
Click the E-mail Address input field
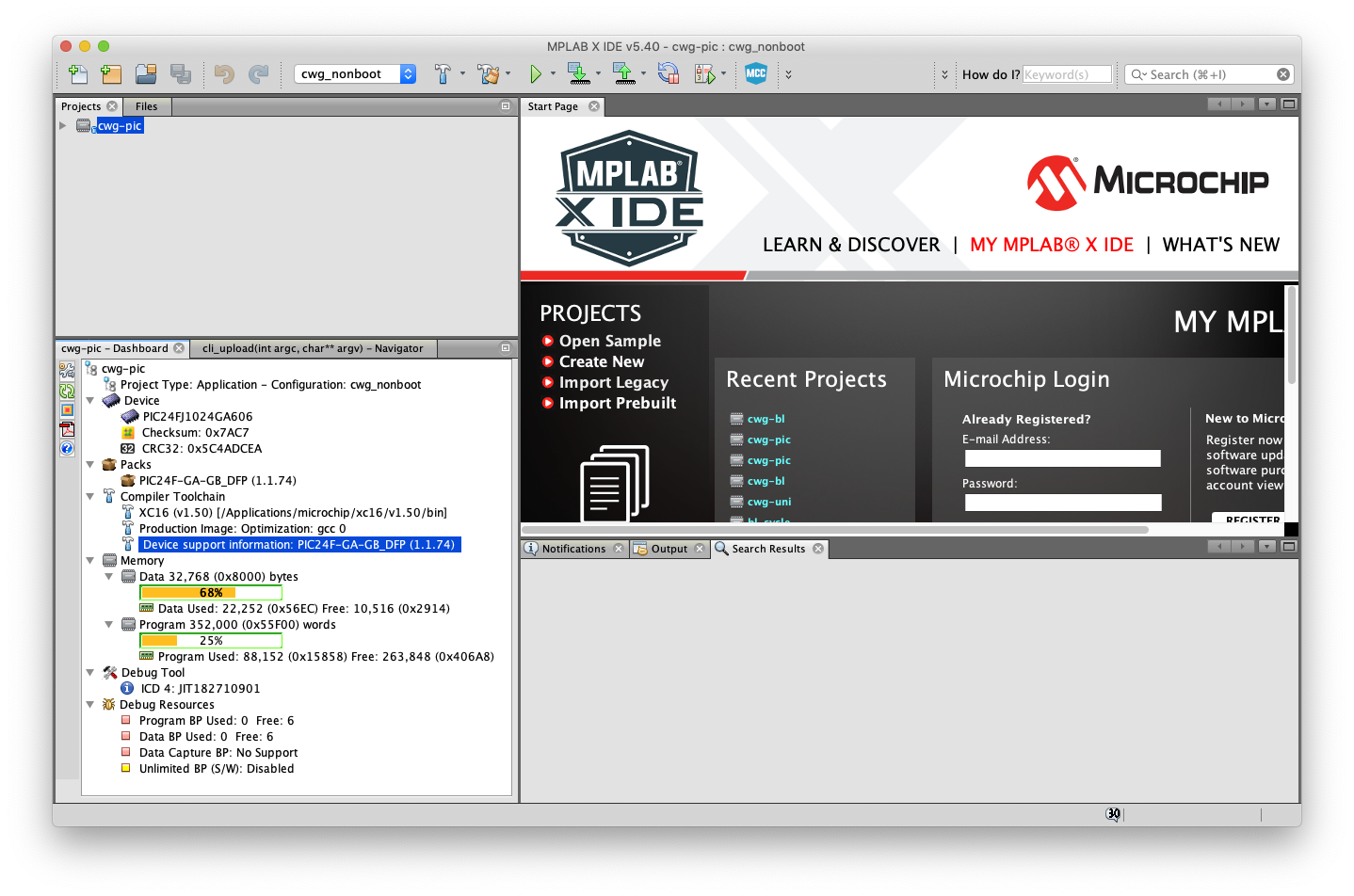[1063, 458]
